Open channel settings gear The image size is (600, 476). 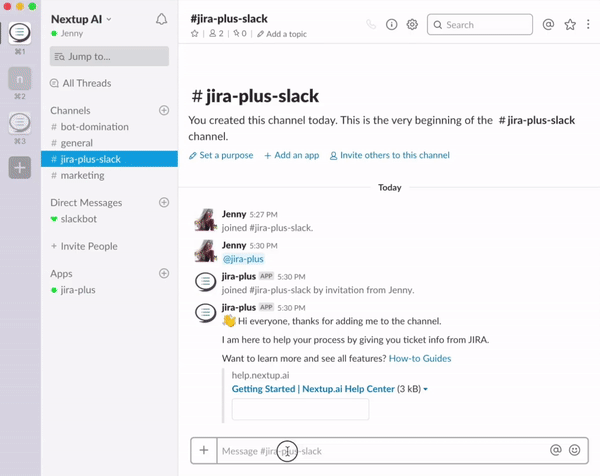pos(412,25)
